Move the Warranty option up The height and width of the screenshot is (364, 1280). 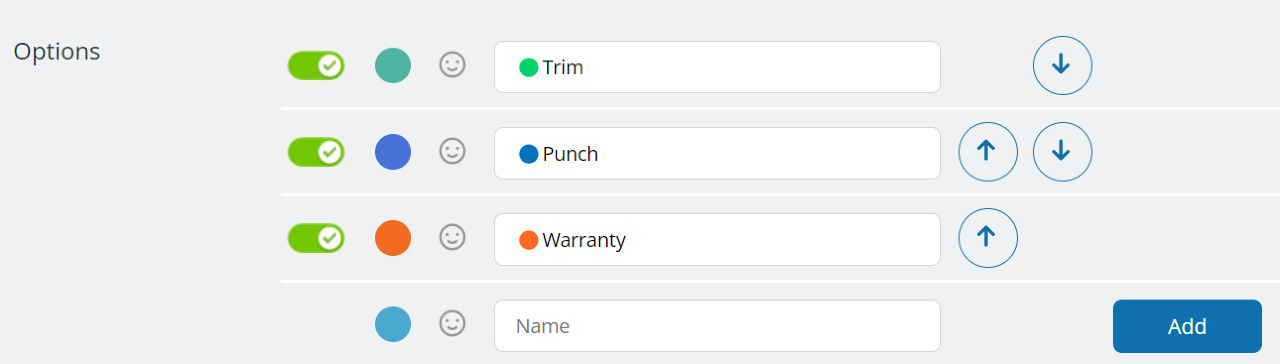(988, 238)
